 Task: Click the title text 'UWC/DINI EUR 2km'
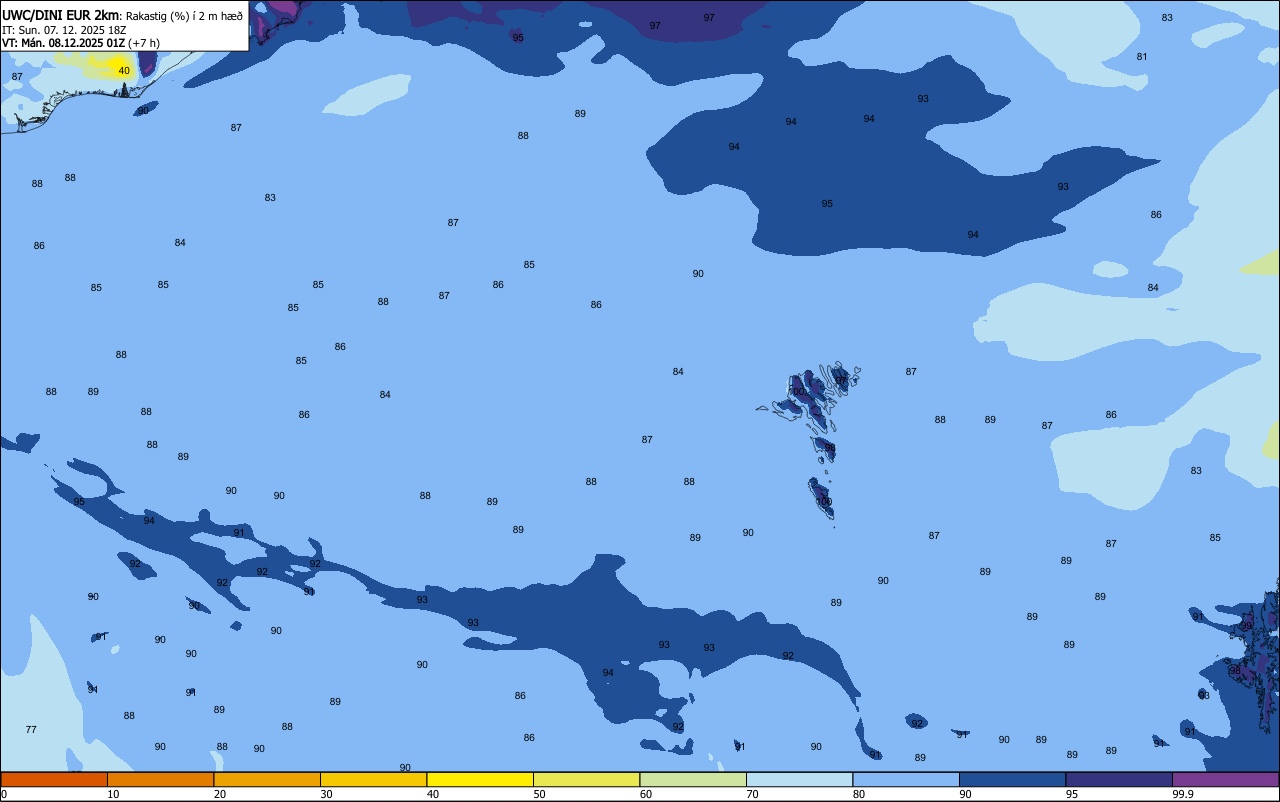tap(60, 15)
